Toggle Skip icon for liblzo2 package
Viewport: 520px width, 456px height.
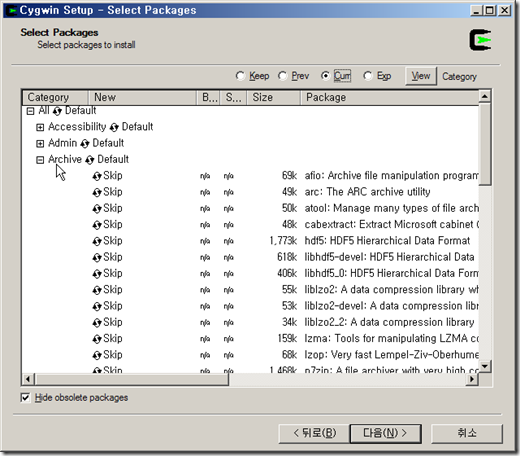(x=97, y=290)
